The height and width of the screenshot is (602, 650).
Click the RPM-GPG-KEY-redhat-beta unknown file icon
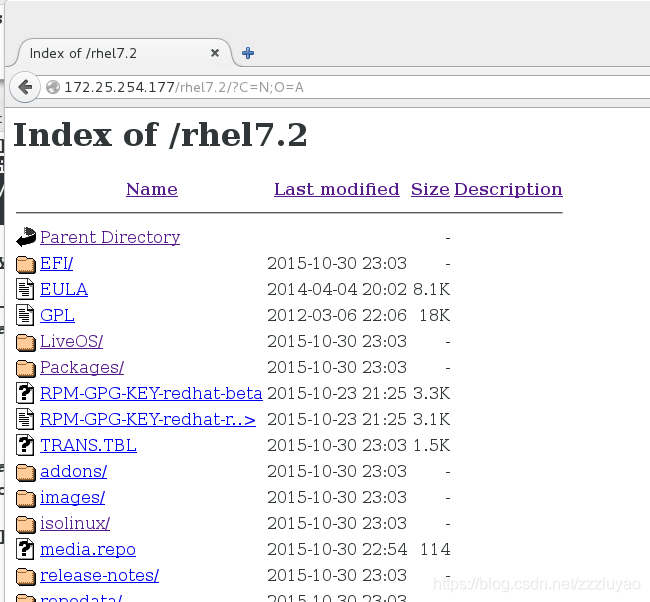pyautogui.click(x=25, y=393)
